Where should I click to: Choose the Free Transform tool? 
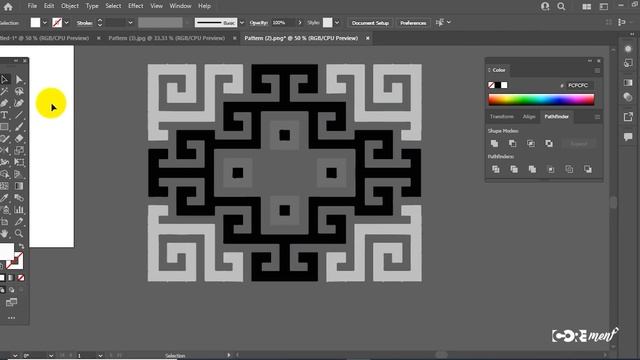tap(19, 162)
